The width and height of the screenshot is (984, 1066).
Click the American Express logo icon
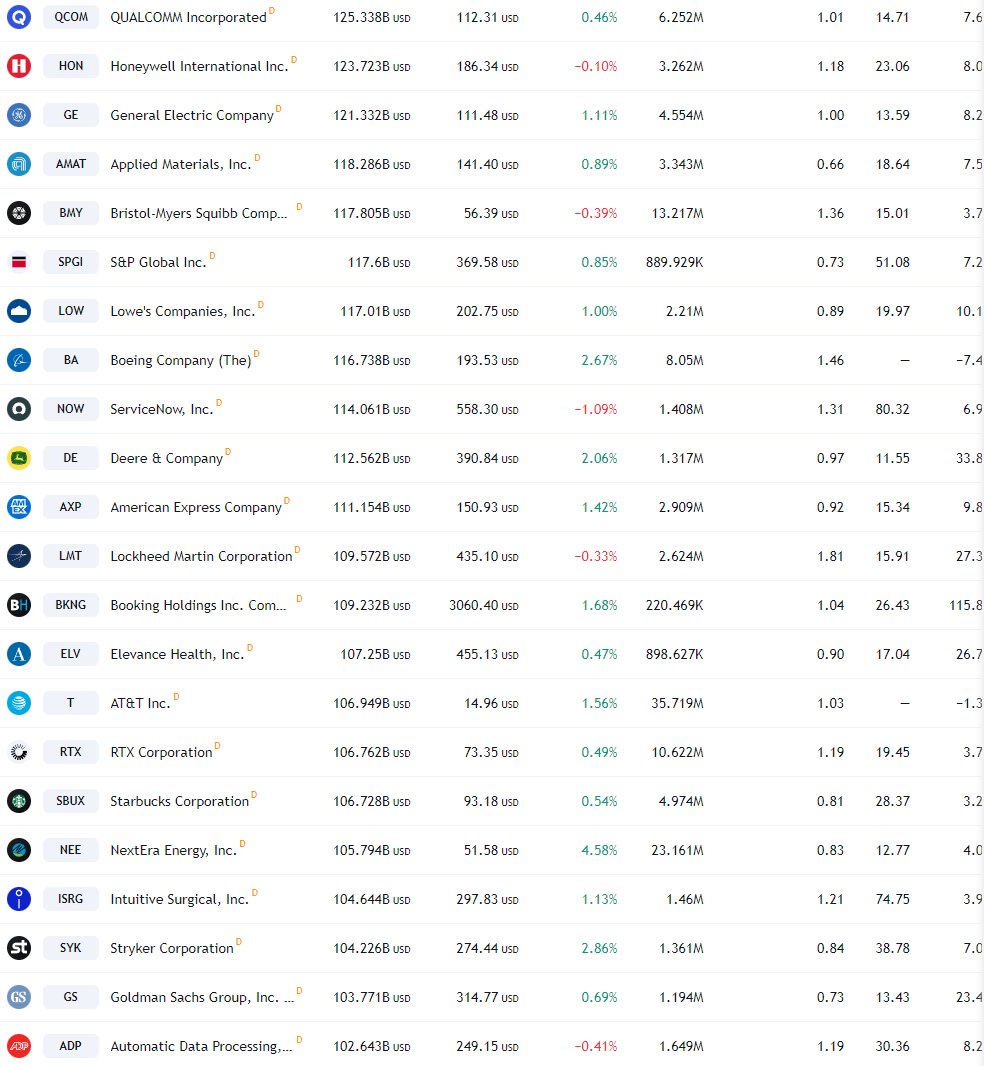point(19,506)
